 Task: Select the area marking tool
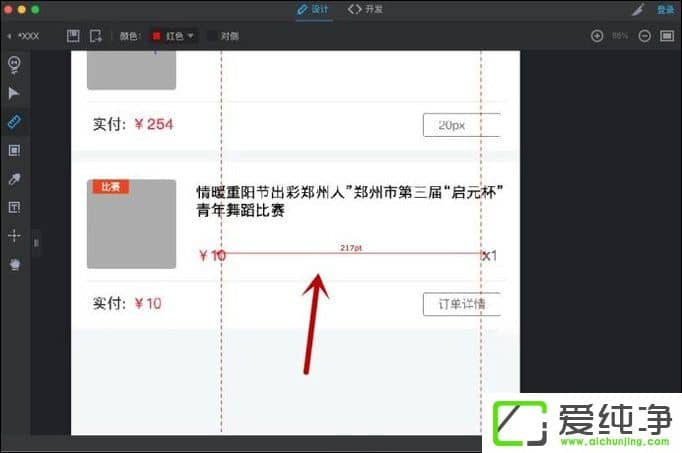point(14,150)
